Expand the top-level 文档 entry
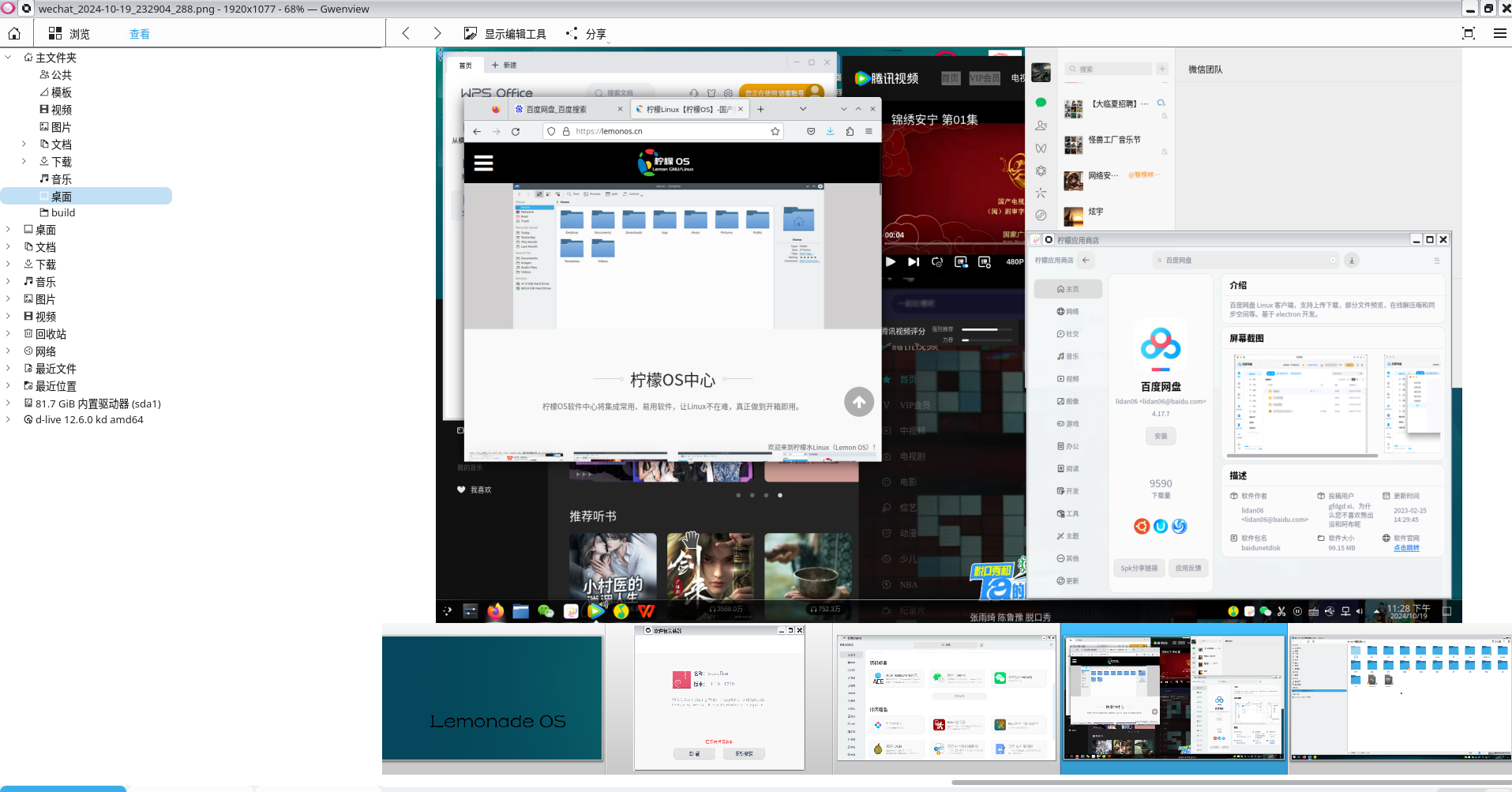The height and width of the screenshot is (792, 1512). pos(8,246)
